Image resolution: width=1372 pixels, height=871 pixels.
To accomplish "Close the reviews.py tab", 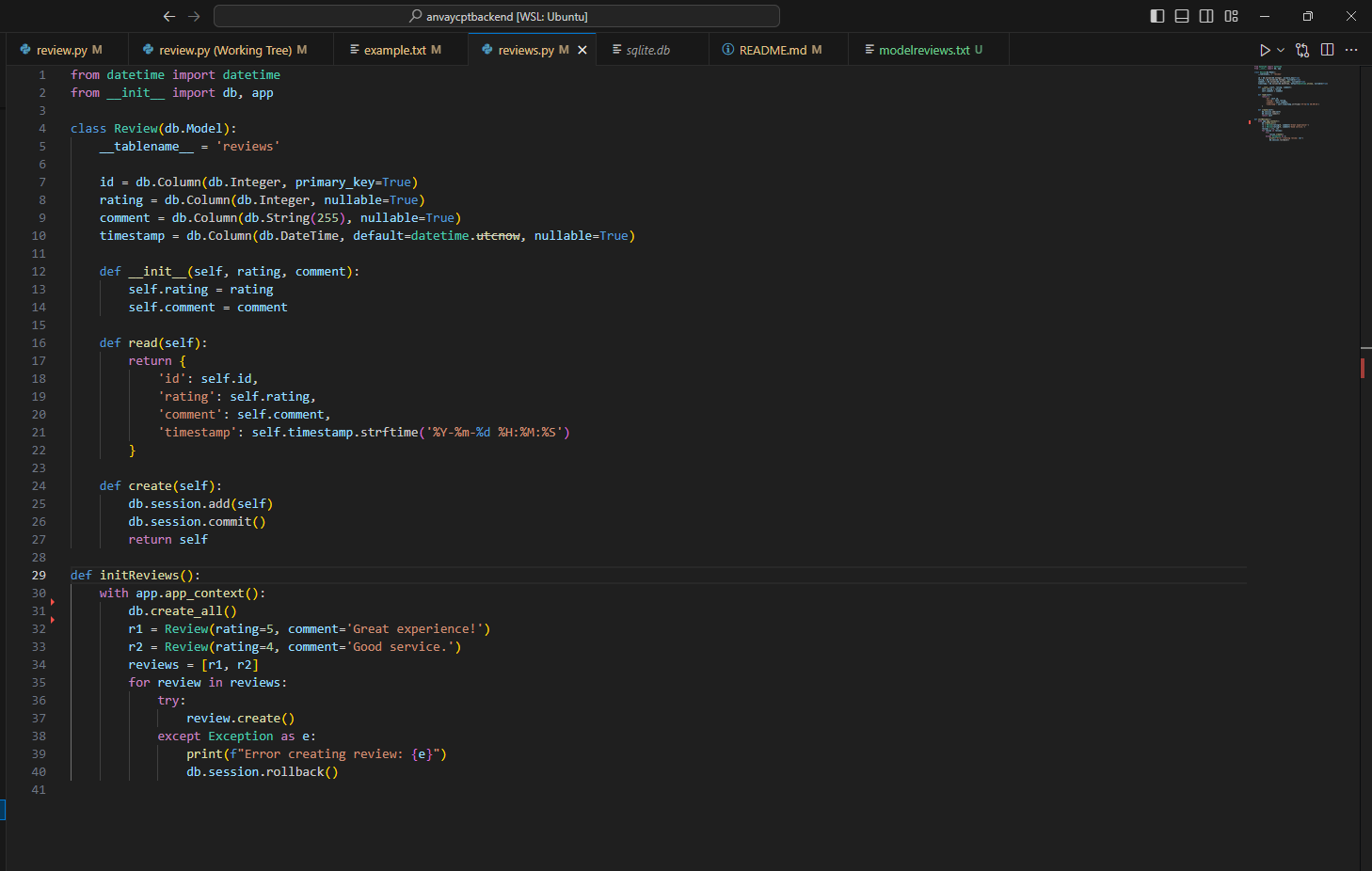I will 582,50.
